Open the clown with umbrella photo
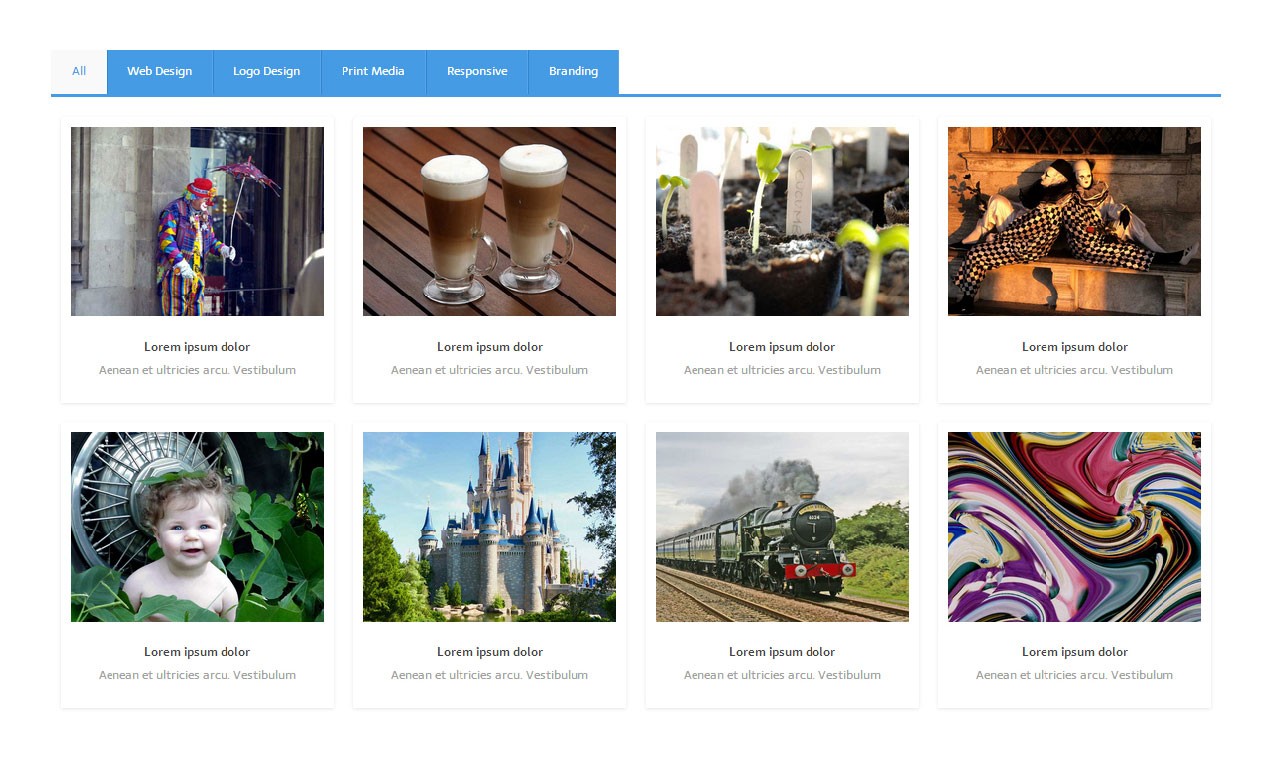1272x768 pixels. click(x=197, y=221)
